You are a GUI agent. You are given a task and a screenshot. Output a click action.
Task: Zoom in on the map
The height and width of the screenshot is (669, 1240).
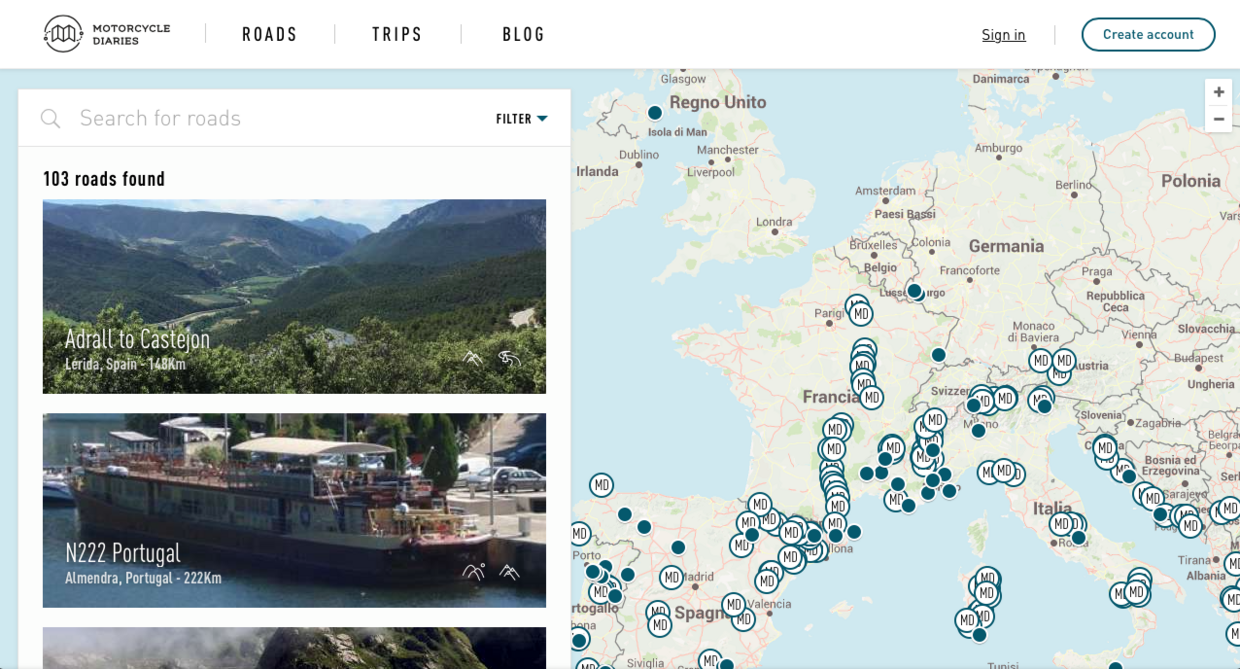click(1218, 92)
